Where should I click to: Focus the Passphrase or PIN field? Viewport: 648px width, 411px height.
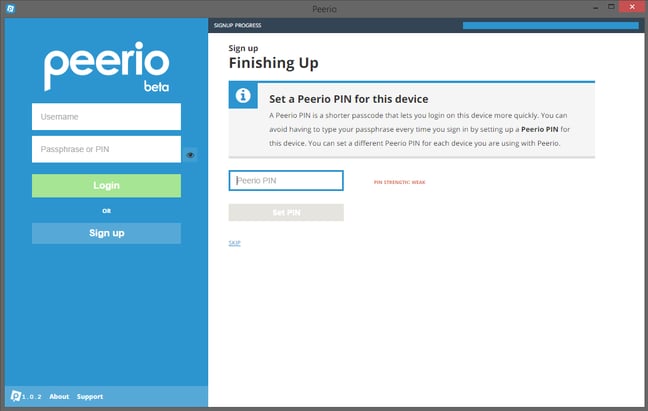[106, 149]
